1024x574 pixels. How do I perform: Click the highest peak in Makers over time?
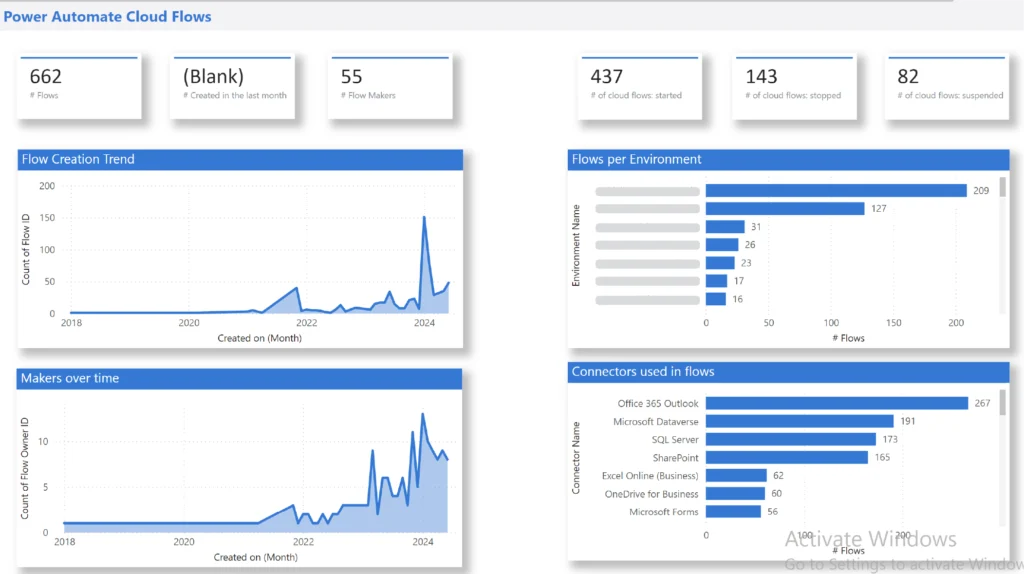click(423, 414)
